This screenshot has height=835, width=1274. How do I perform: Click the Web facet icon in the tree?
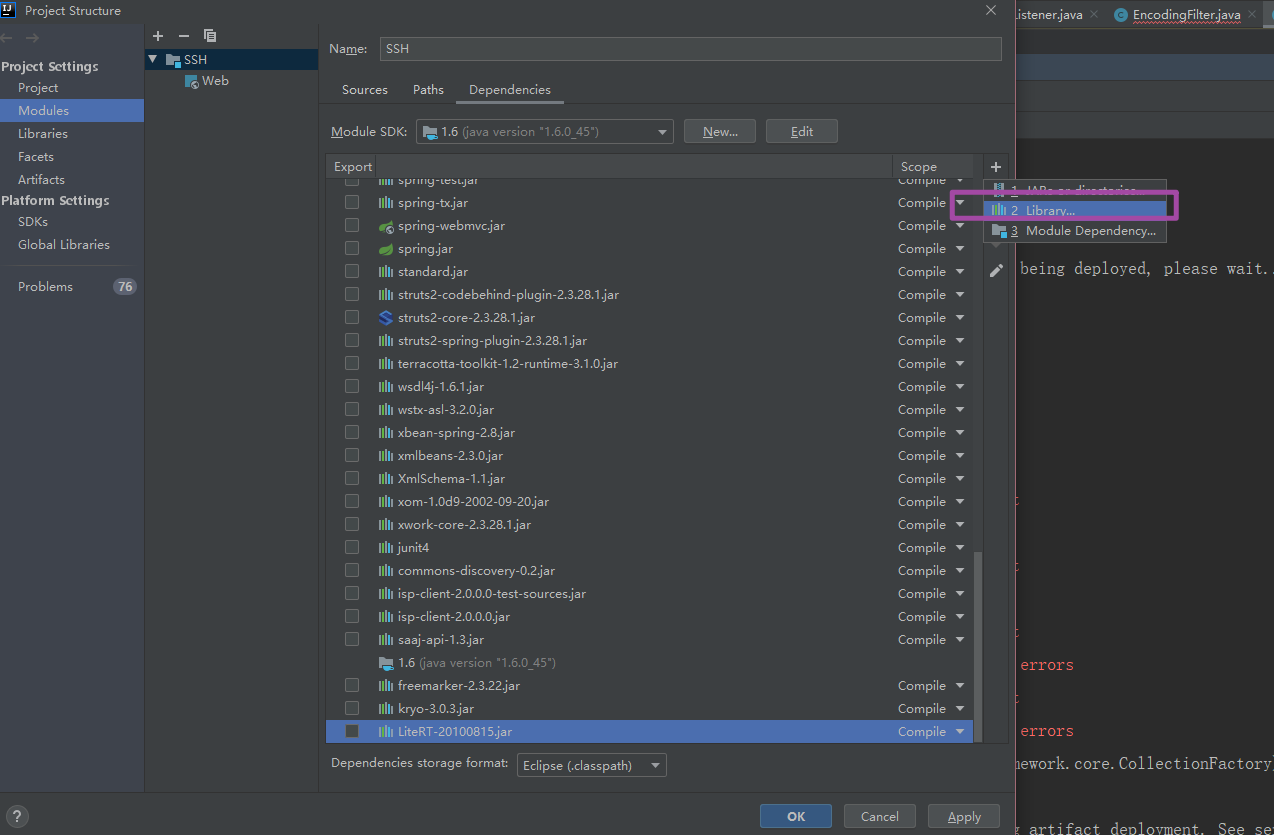click(192, 82)
